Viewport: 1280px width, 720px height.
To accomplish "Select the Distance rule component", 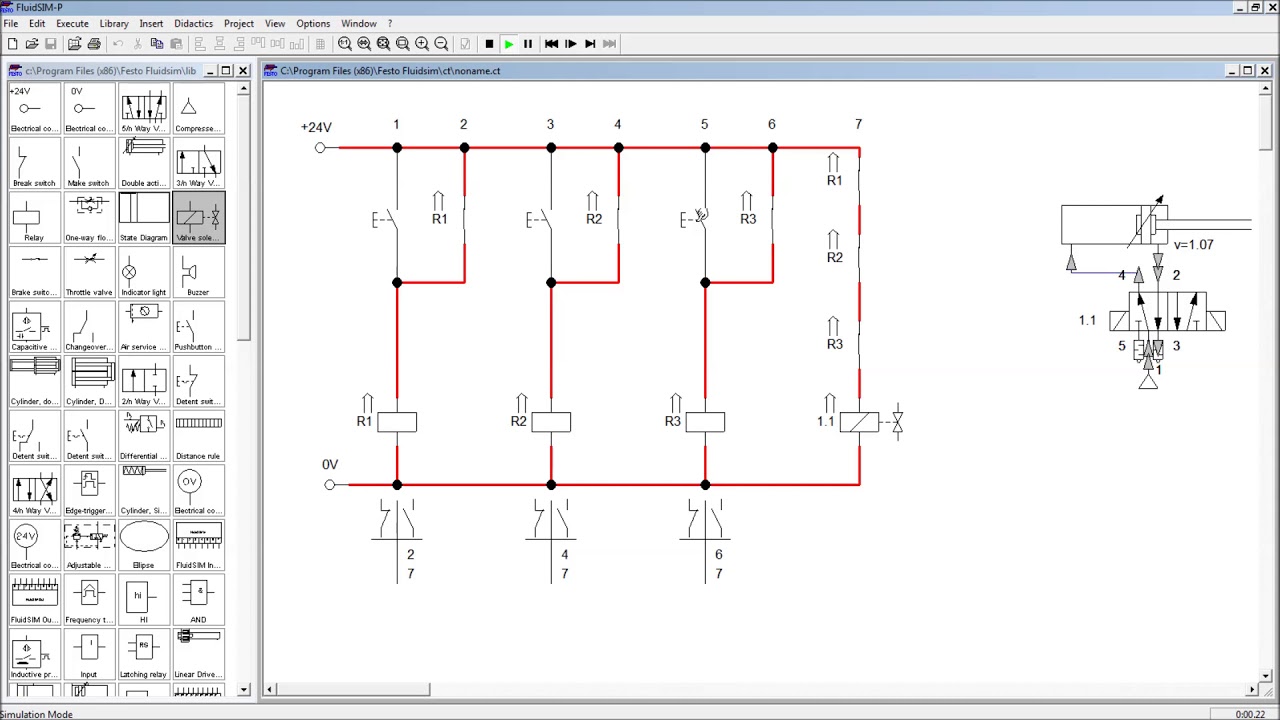I will click(198, 436).
